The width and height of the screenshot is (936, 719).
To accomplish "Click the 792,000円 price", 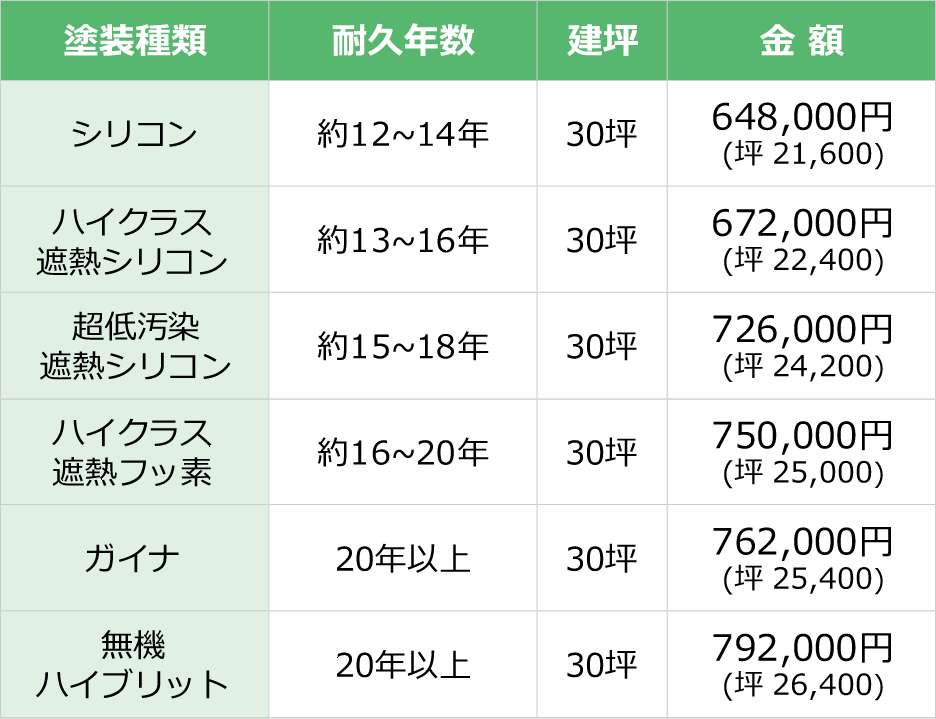I will 802,649.
